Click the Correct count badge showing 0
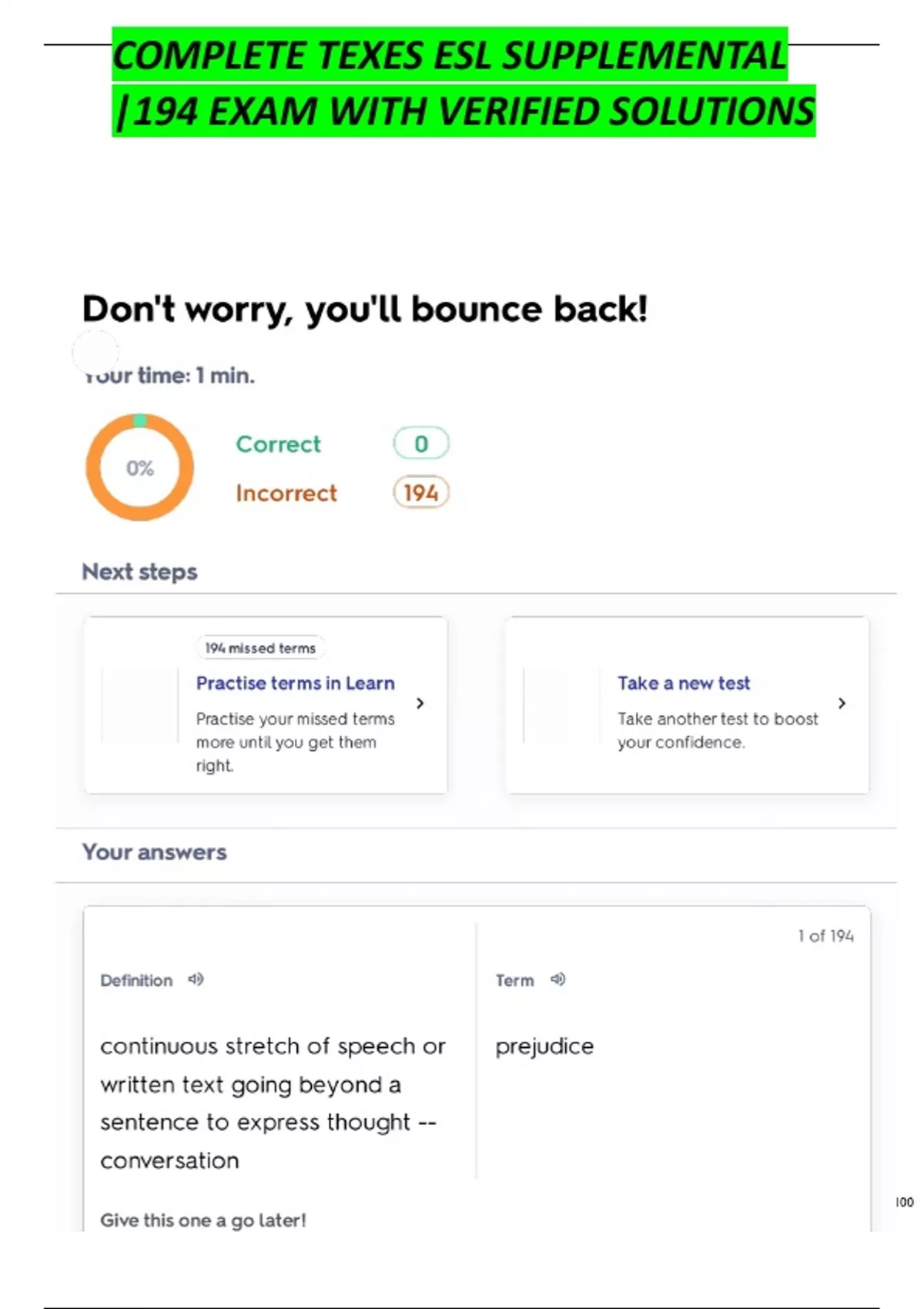Screen dimensions: 924x1309 420,444
